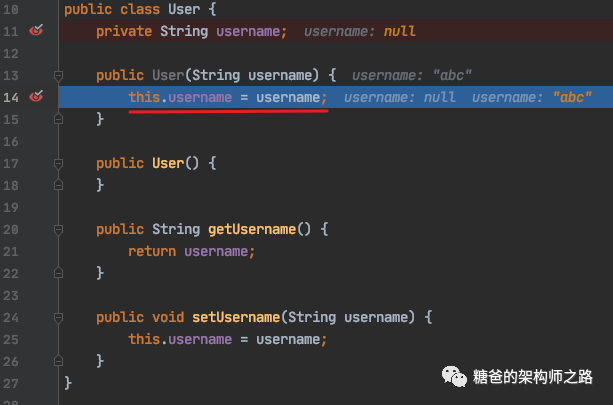Fold the getUsername method at line 20
The height and width of the screenshot is (405, 613).
coord(59,229)
